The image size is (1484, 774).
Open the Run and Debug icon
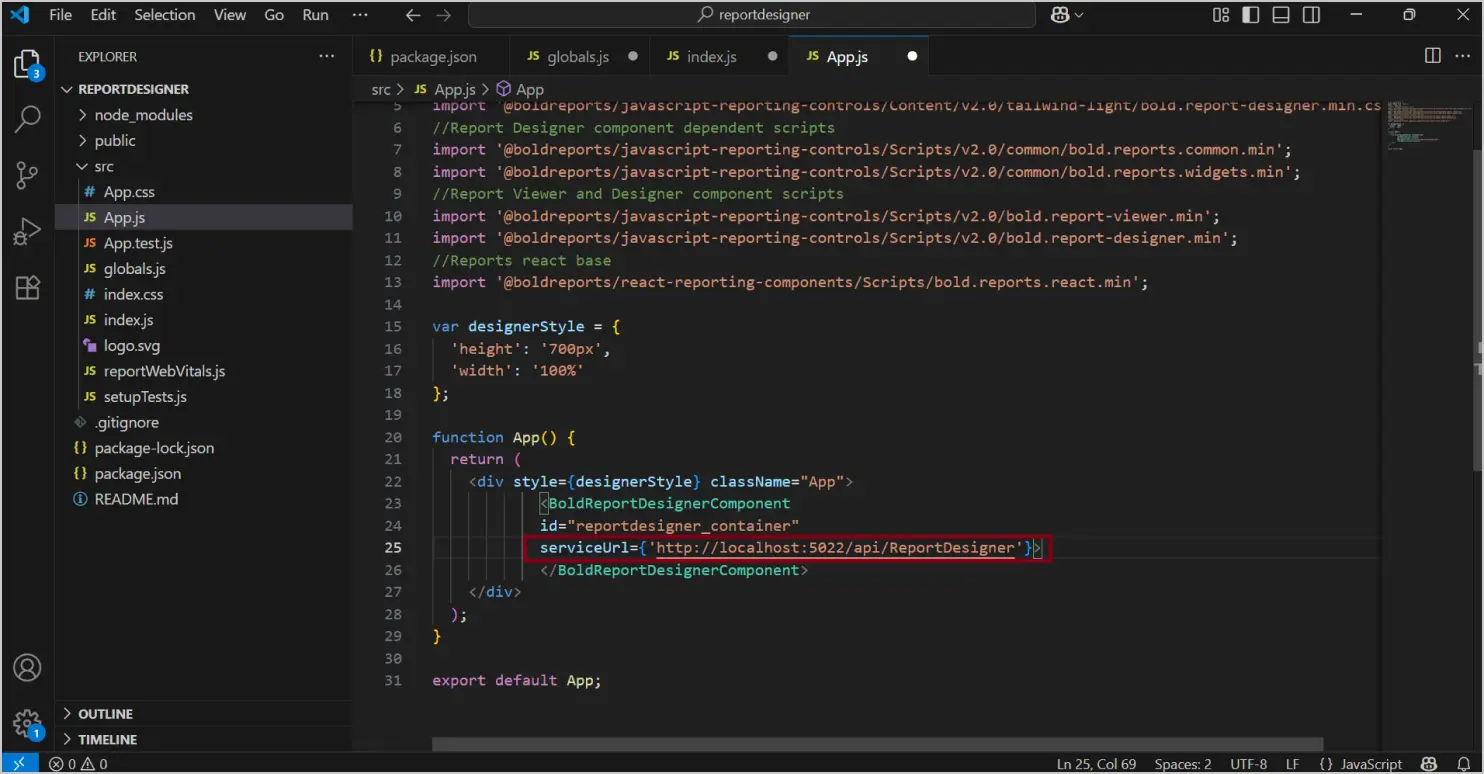[x=27, y=231]
